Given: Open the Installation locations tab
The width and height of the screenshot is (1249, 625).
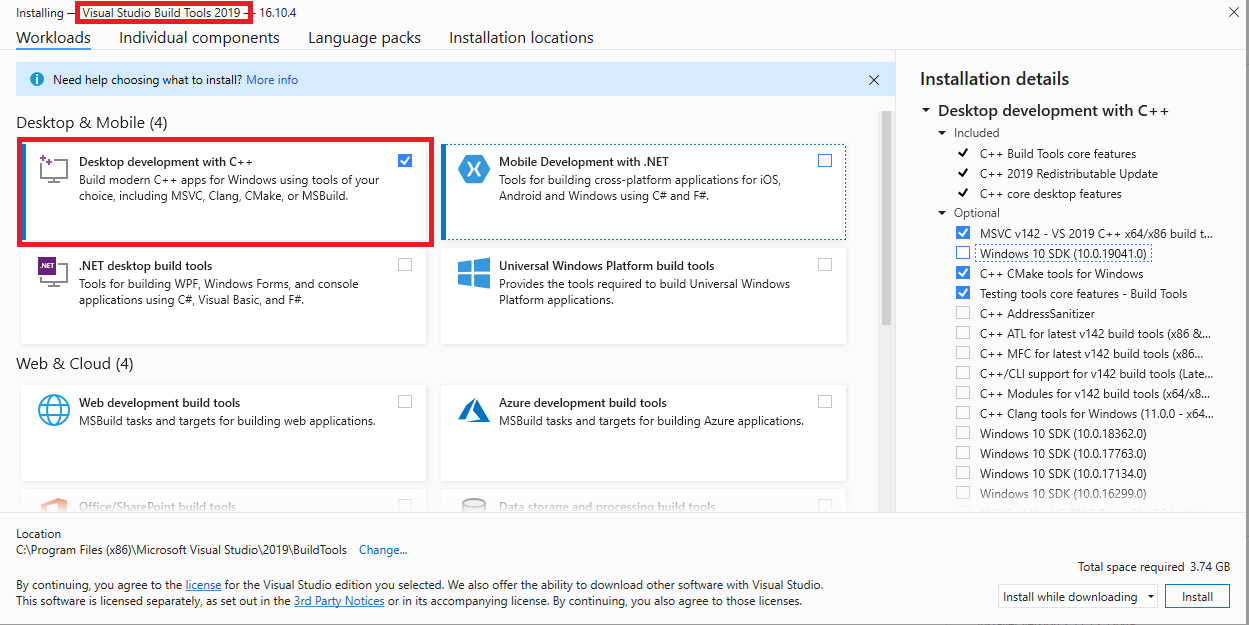Looking at the screenshot, I should coord(521,38).
